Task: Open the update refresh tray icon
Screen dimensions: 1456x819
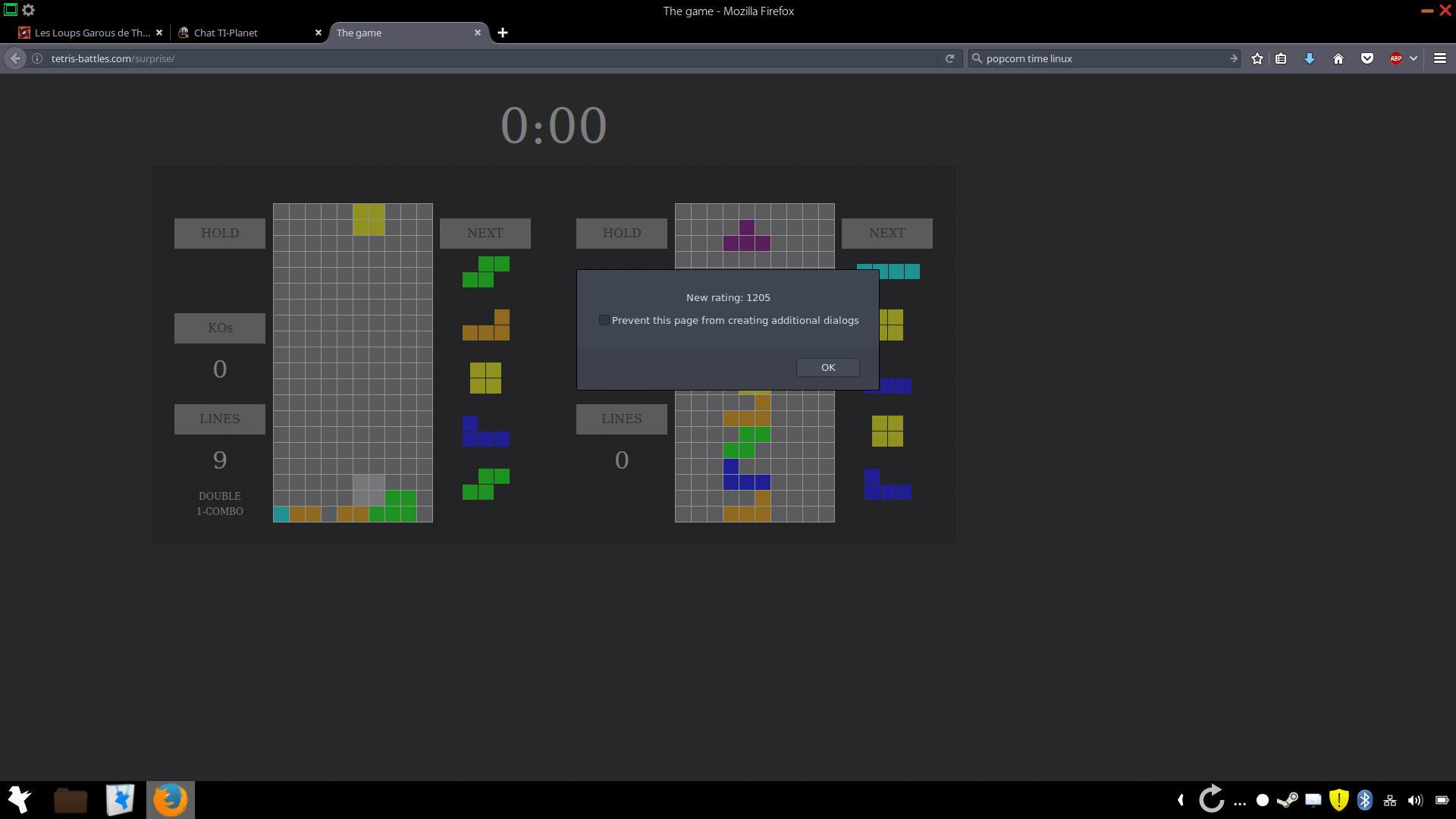Action: [x=1212, y=799]
